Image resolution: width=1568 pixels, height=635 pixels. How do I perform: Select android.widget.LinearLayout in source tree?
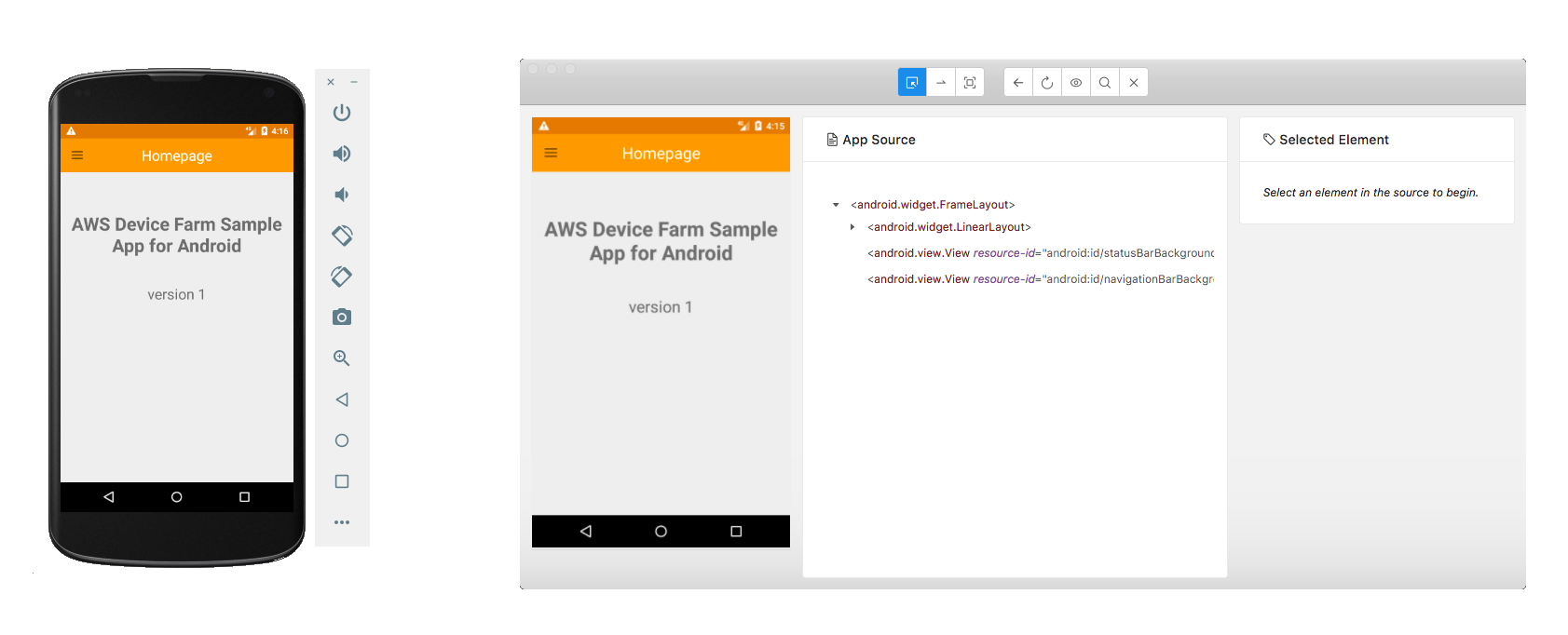pos(949,227)
